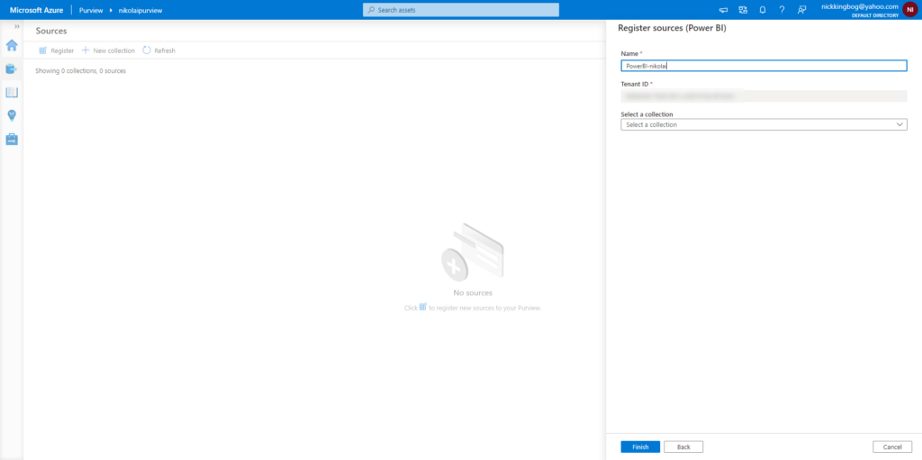Open the Home icon in left sidebar
This screenshot has width=922, height=460.
coord(12,45)
